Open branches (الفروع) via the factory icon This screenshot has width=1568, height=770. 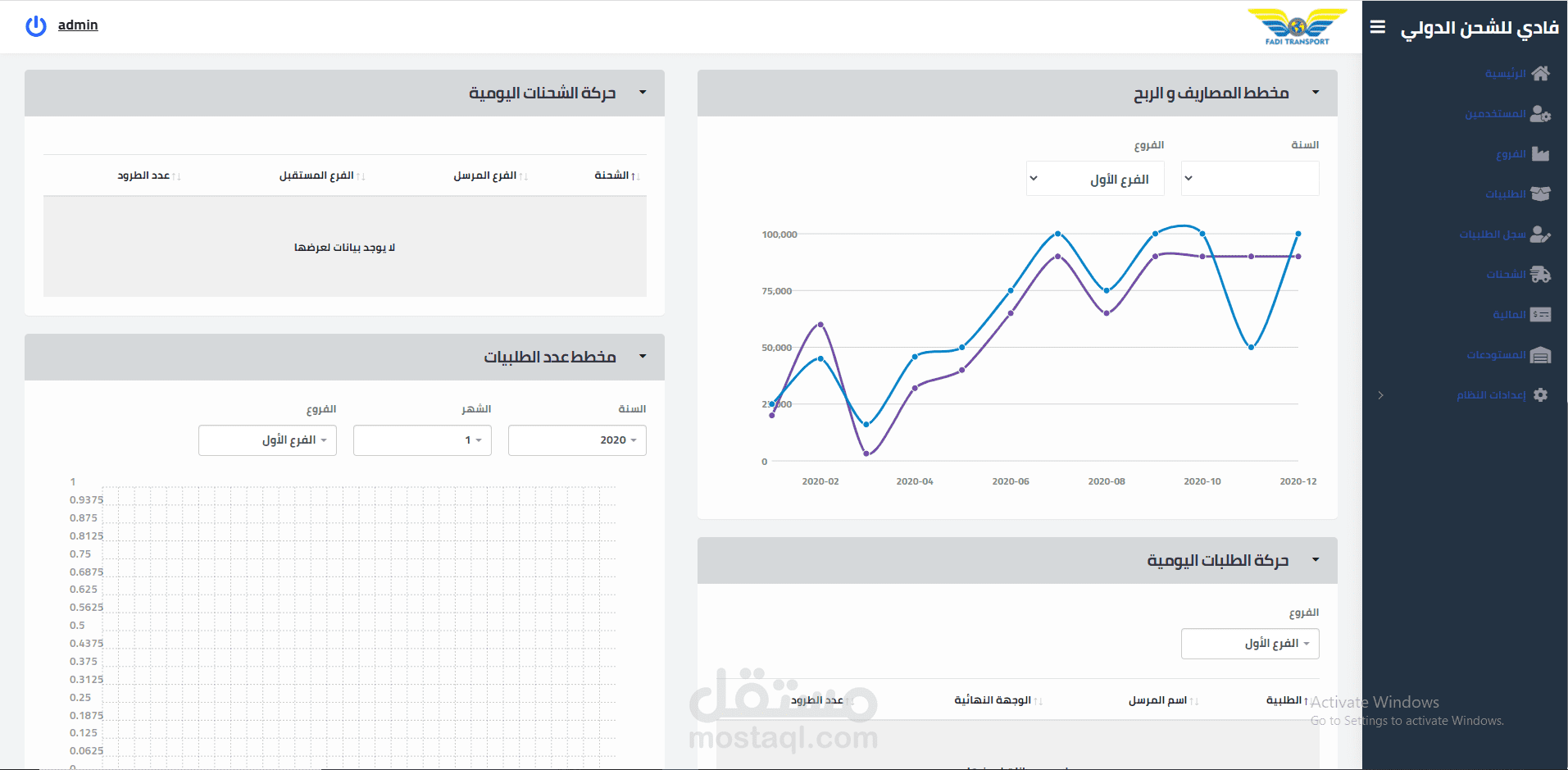(1541, 154)
